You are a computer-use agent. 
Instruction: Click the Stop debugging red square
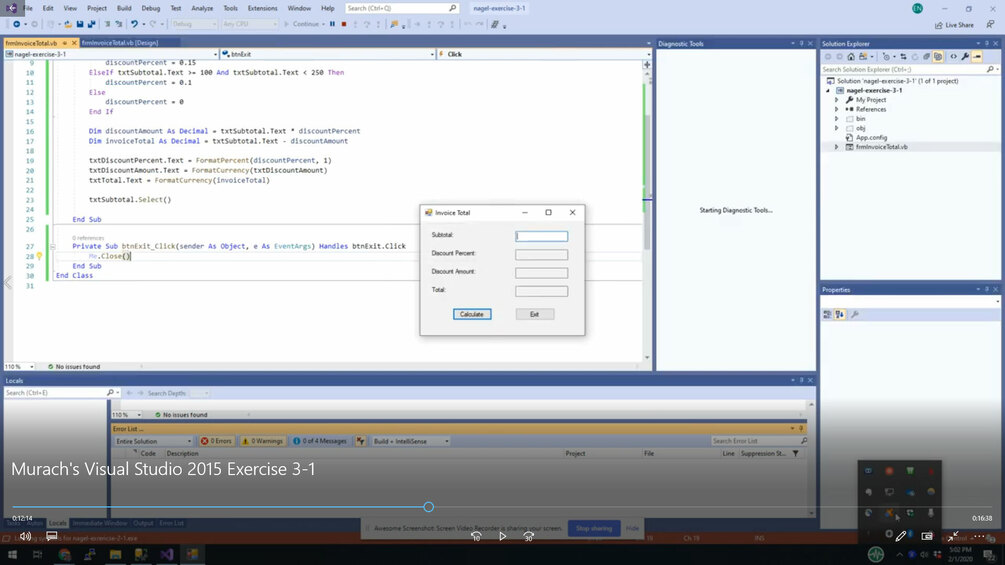tap(344, 24)
